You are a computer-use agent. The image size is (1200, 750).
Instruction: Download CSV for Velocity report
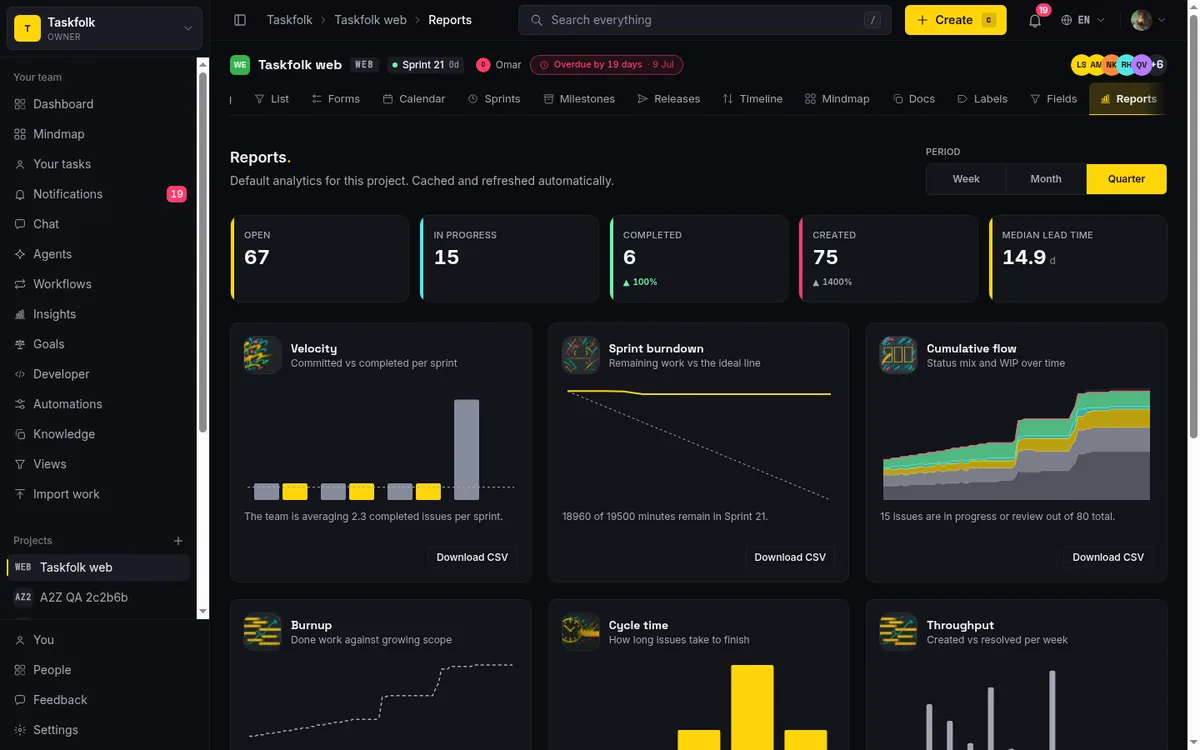[472, 557]
